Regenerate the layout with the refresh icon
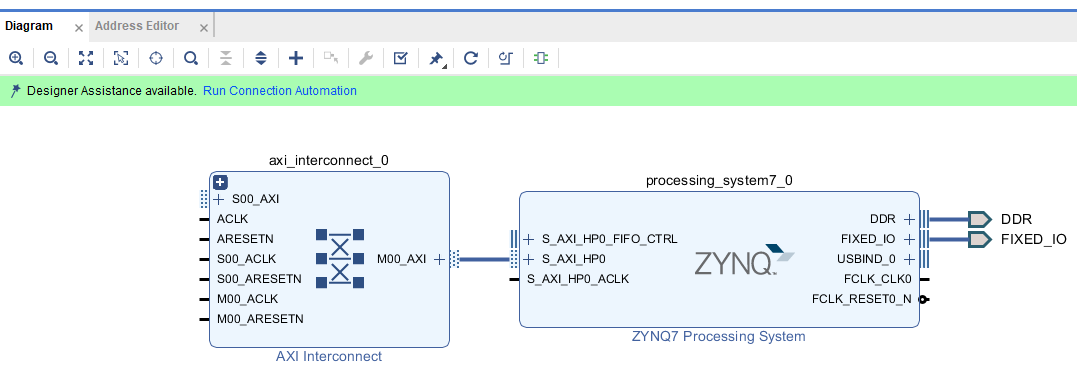 [x=471, y=58]
